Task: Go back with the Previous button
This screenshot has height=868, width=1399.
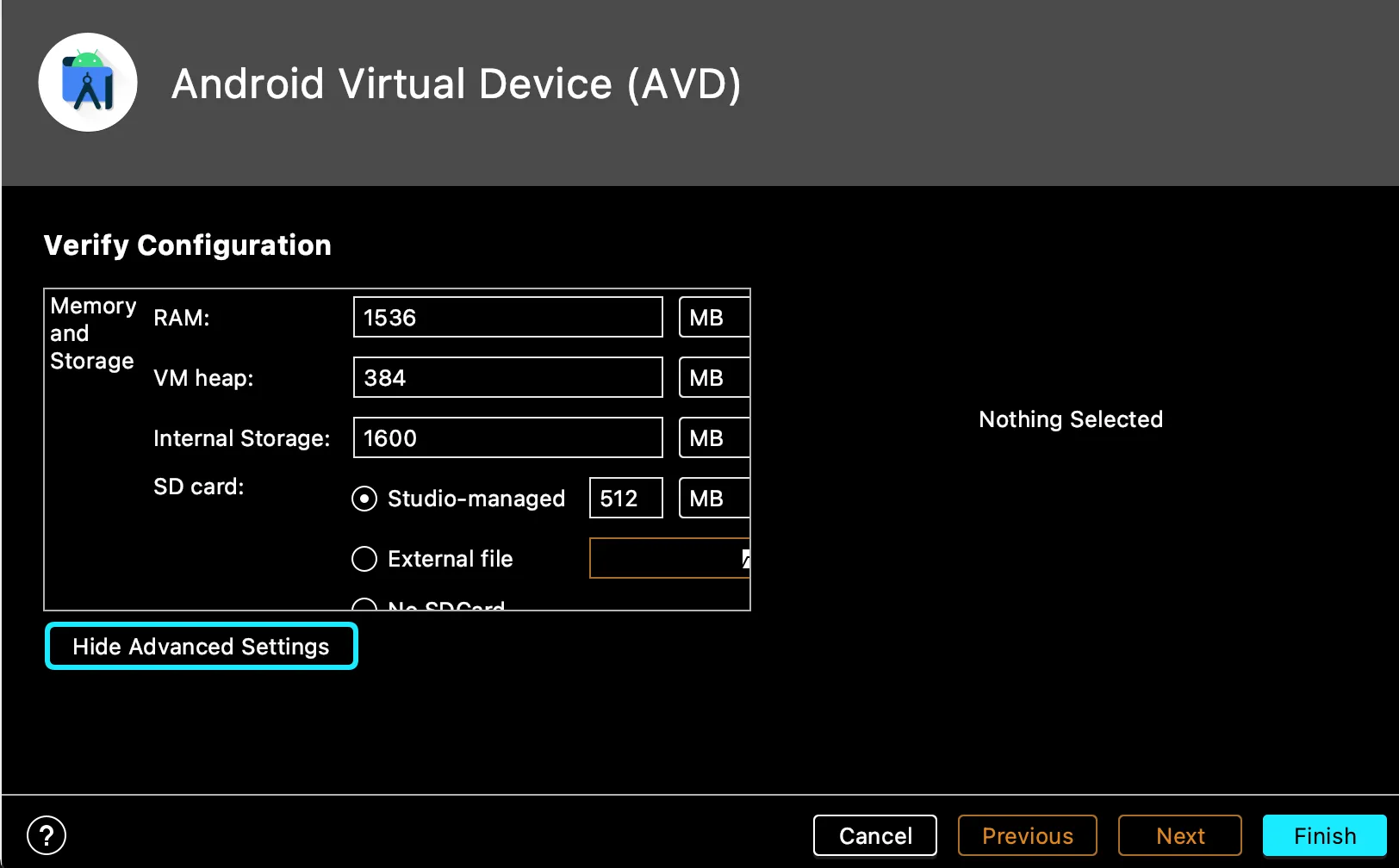Action: [1028, 835]
